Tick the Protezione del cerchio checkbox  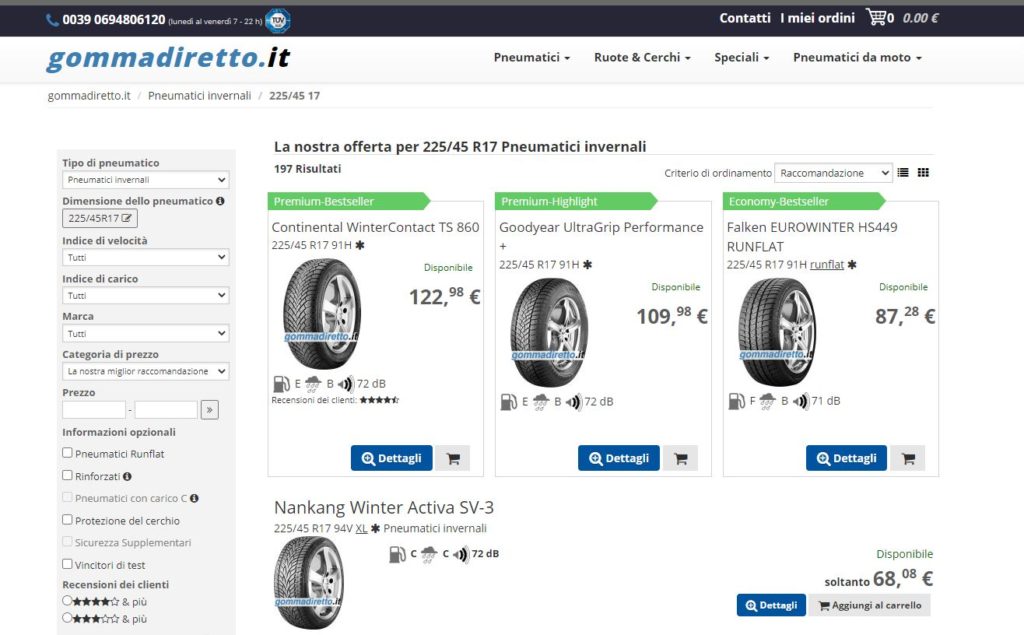(x=68, y=520)
